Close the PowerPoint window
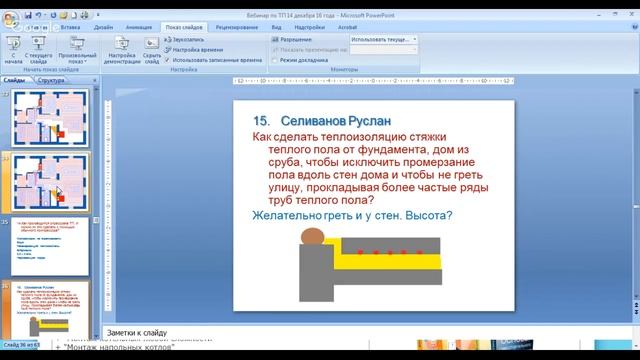The width and height of the screenshot is (640, 360). pos(632,15)
